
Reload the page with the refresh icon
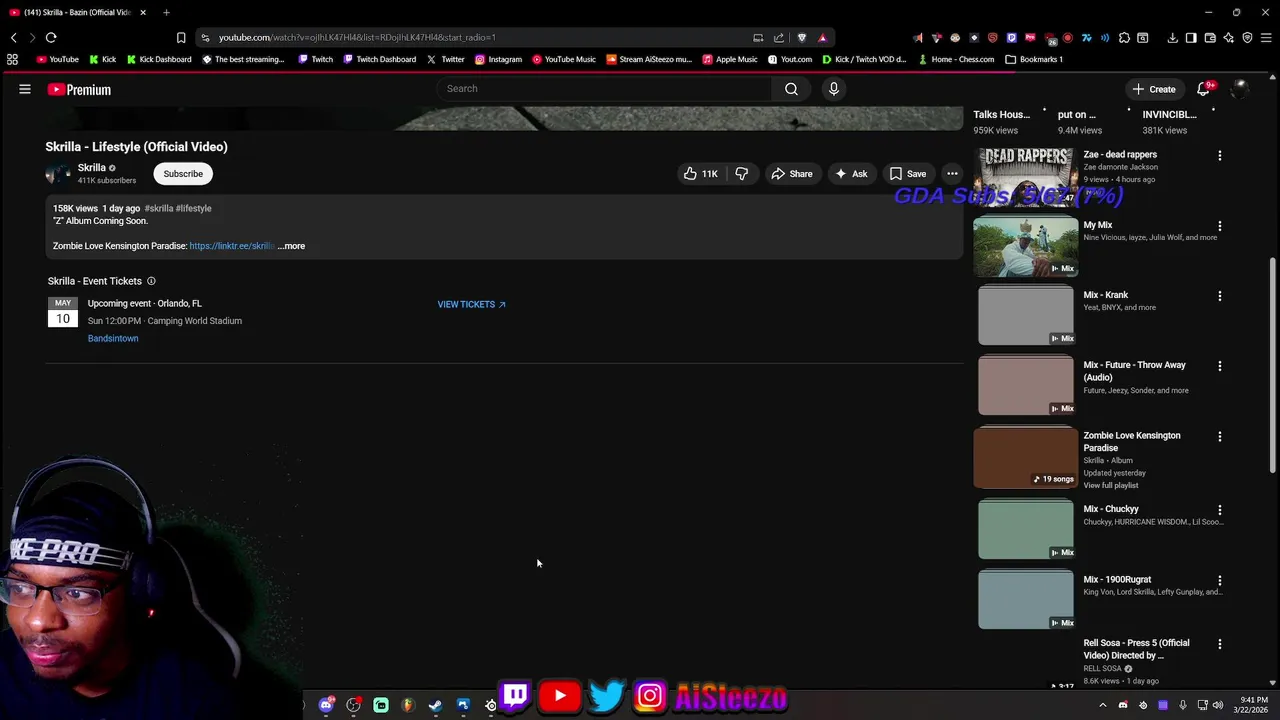click(x=51, y=38)
